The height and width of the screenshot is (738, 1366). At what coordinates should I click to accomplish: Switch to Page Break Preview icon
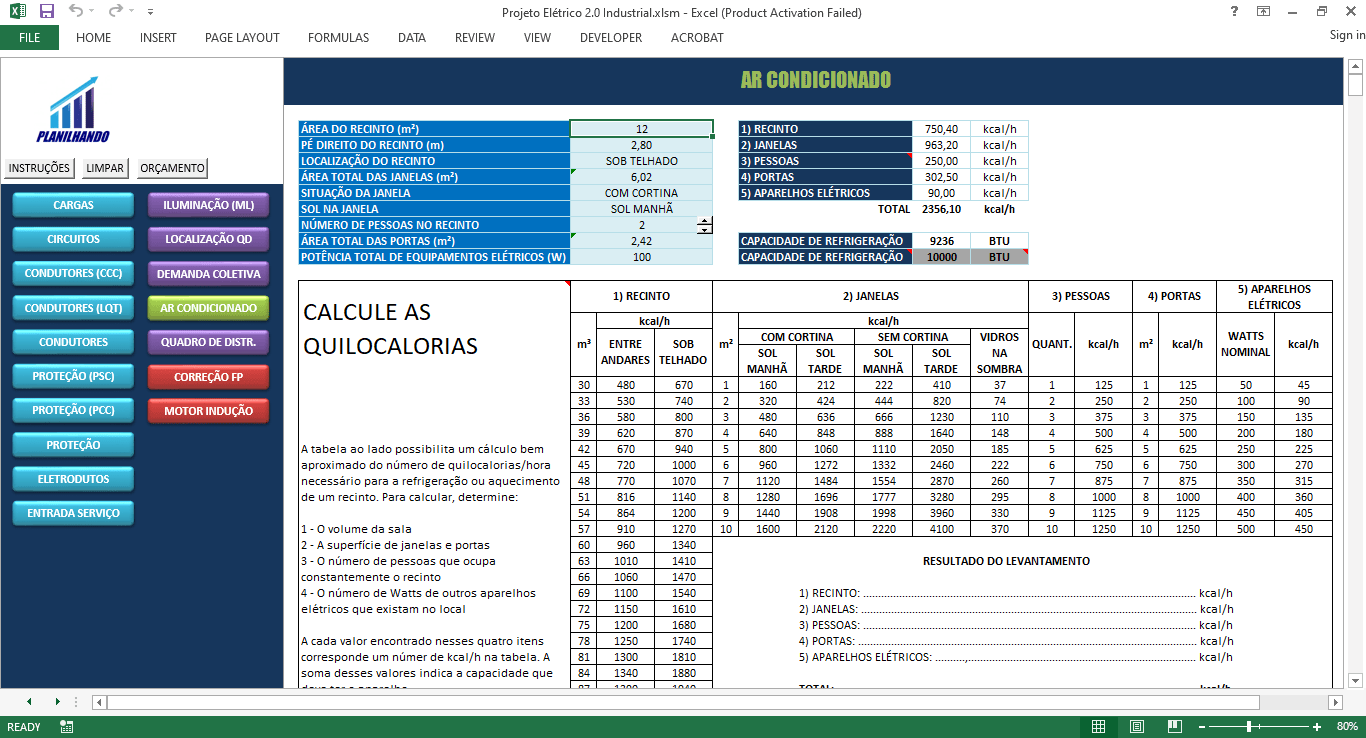coord(1175,727)
